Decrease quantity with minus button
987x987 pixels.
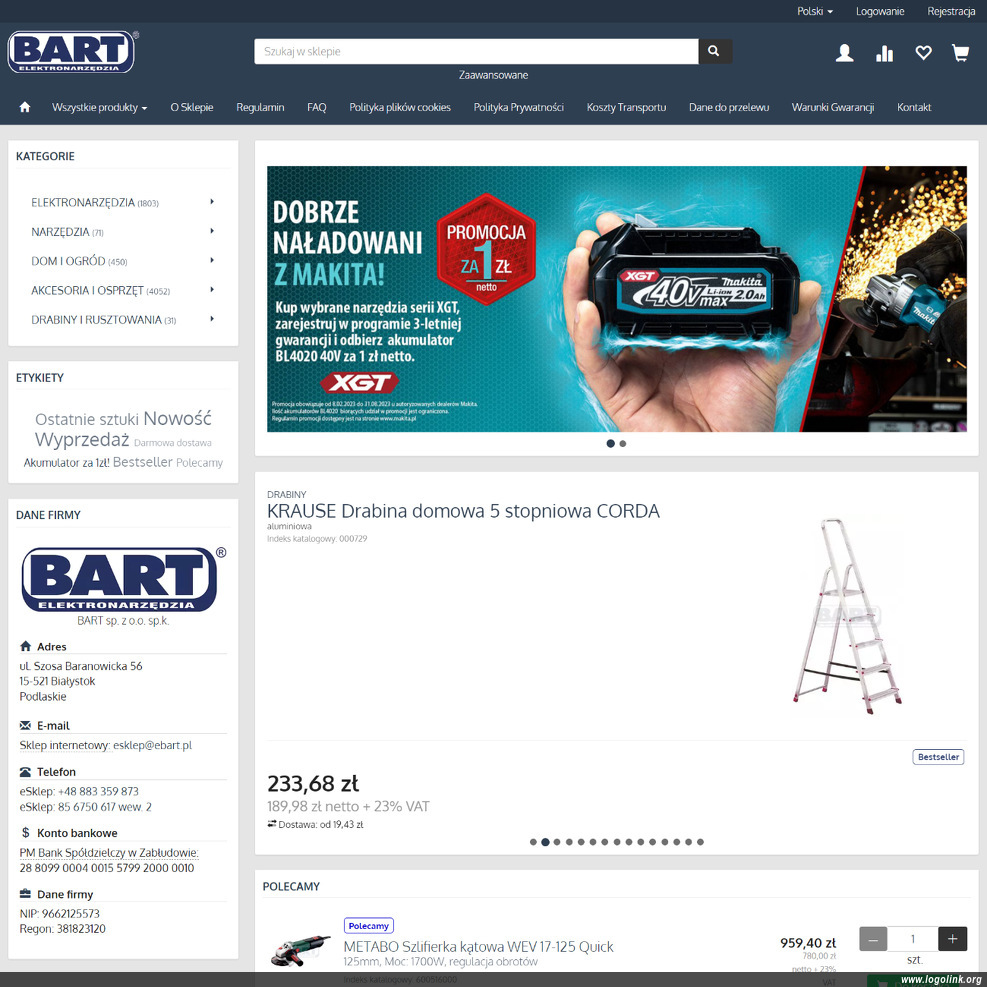(873, 939)
